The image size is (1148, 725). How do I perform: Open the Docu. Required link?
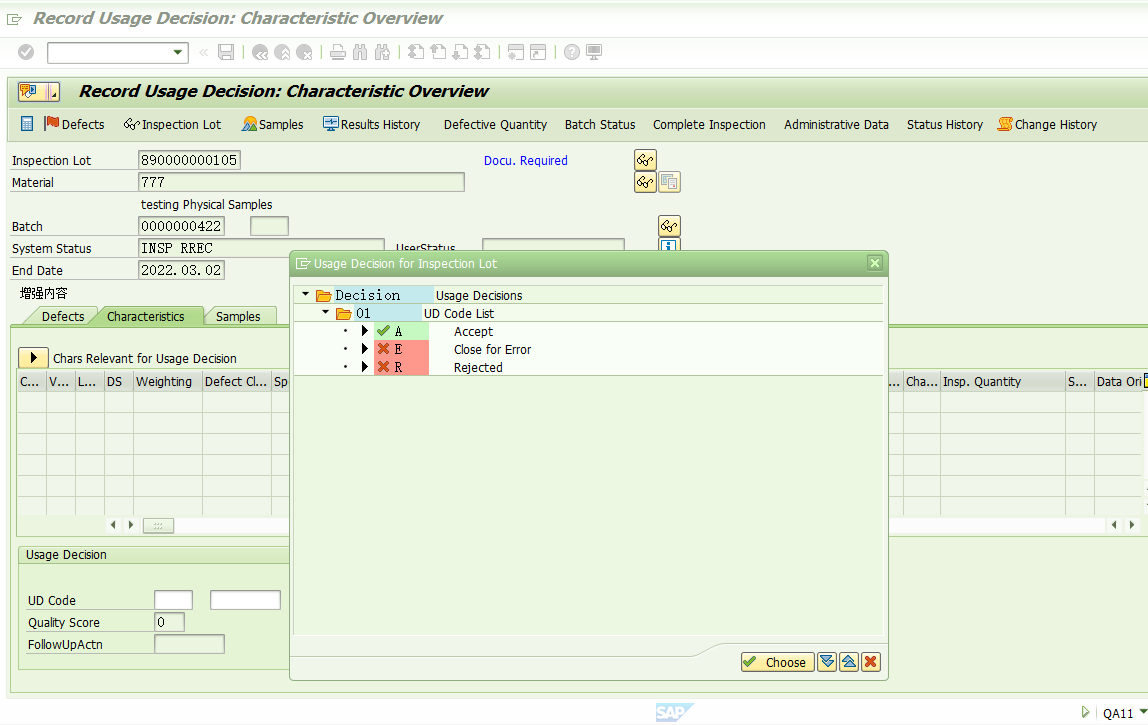tap(525, 160)
